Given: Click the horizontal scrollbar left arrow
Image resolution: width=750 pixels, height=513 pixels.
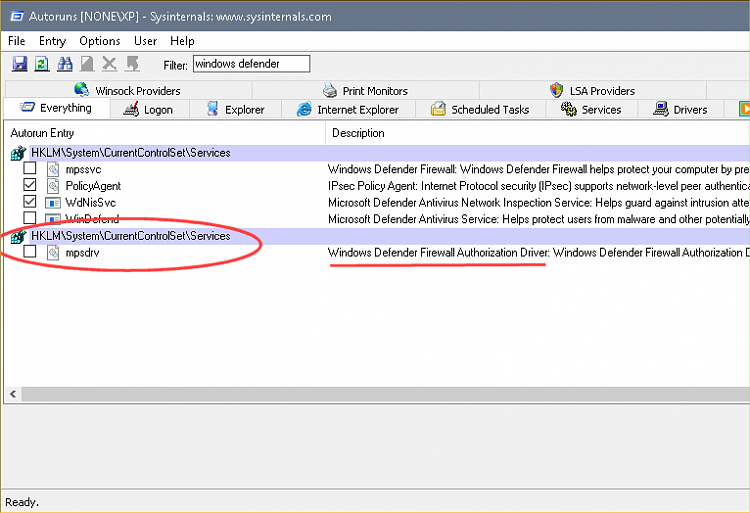Looking at the screenshot, I should coord(13,394).
